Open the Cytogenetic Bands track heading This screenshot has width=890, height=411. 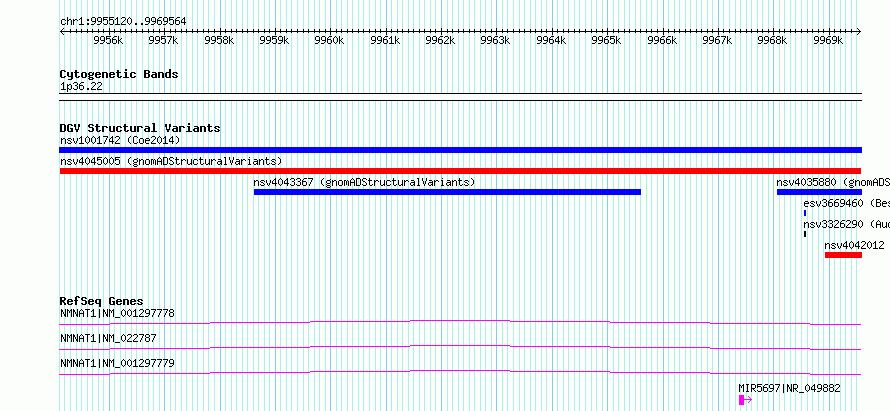[x=119, y=74]
